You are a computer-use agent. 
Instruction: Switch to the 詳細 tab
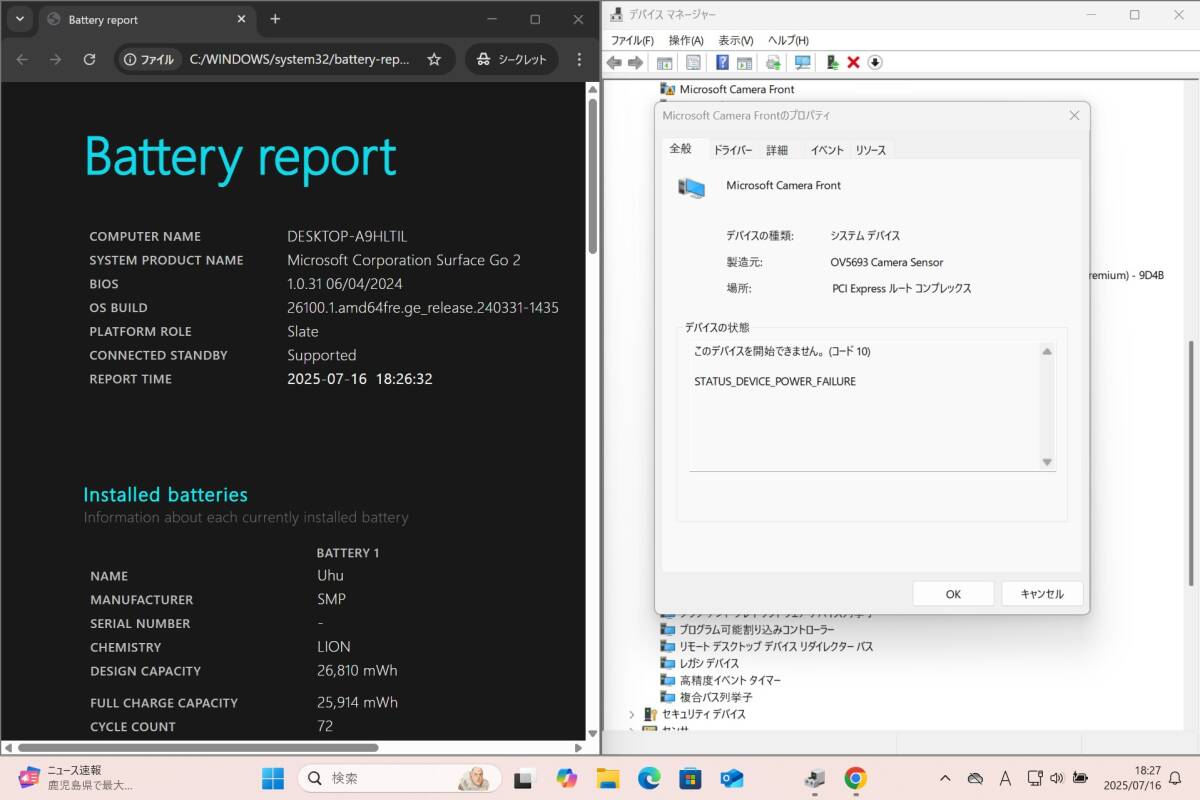(x=777, y=150)
